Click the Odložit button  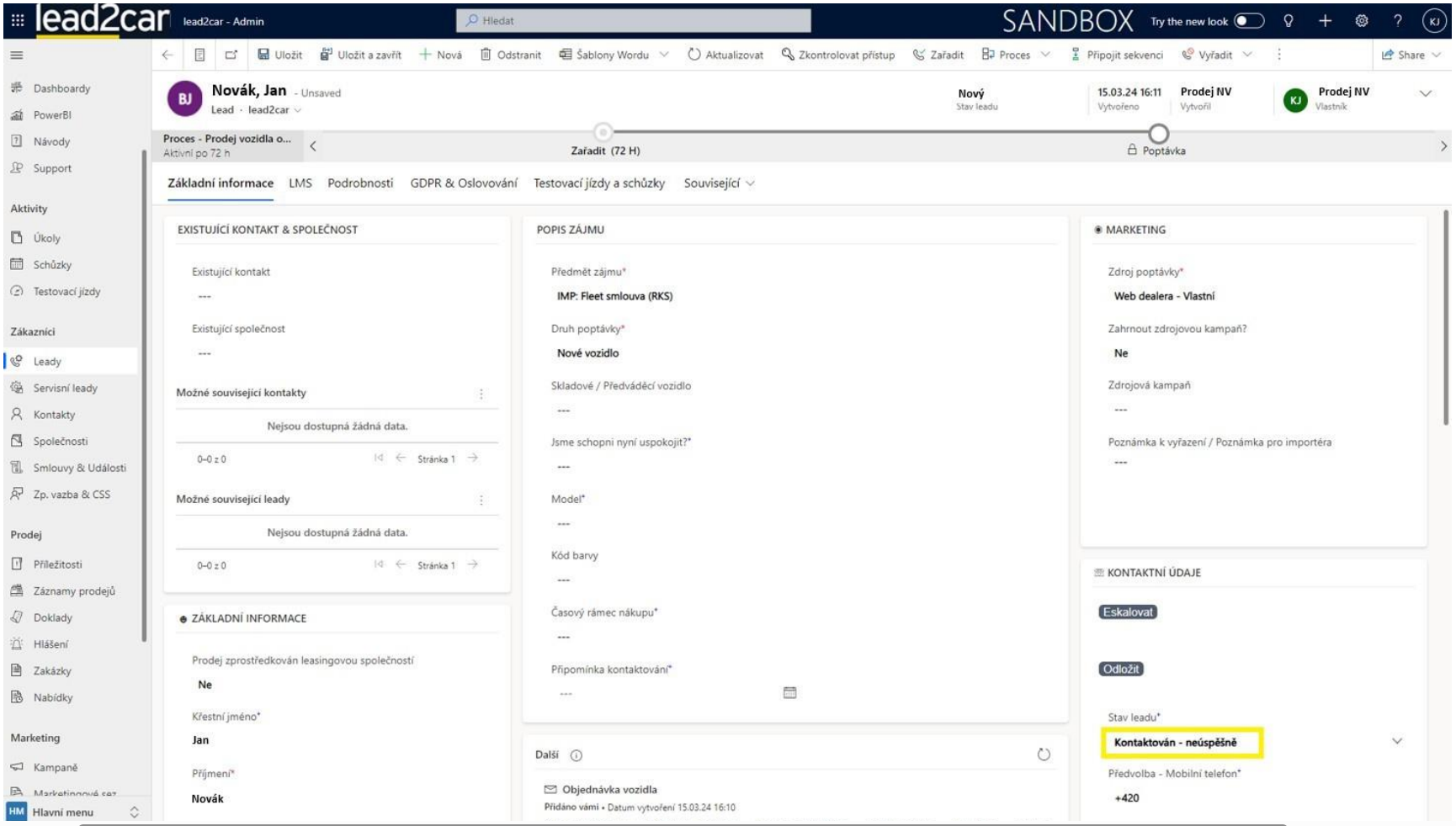[x=1120, y=670]
